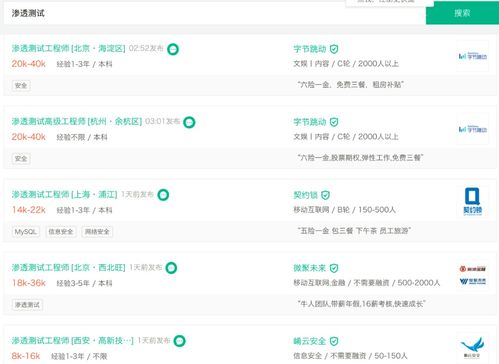Click chat icon beside 北京·西北旺 job title
The width and height of the screenshot is (499, 364).
(171, 268)
